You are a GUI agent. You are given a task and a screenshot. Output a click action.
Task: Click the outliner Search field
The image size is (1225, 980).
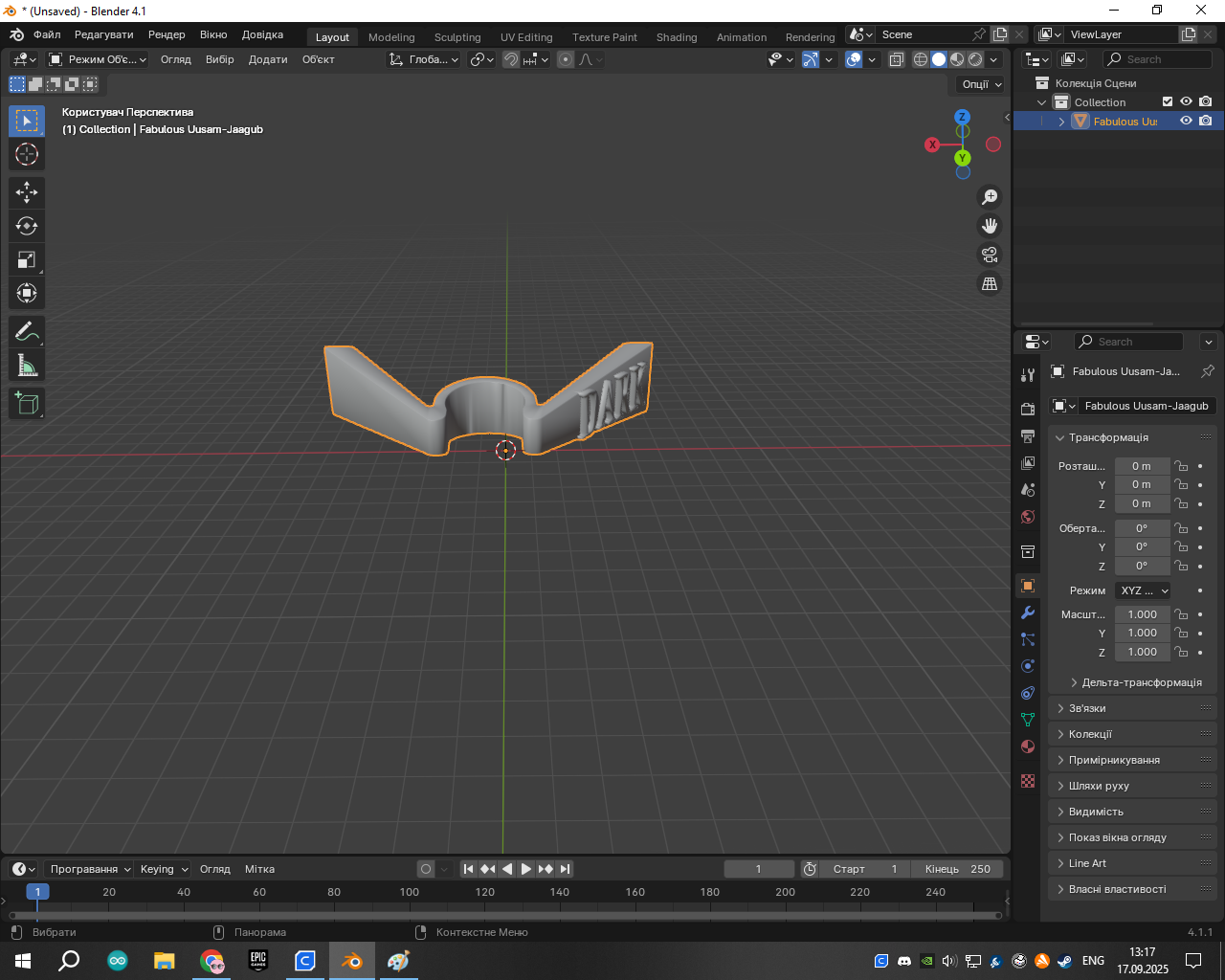(1157, 59)
